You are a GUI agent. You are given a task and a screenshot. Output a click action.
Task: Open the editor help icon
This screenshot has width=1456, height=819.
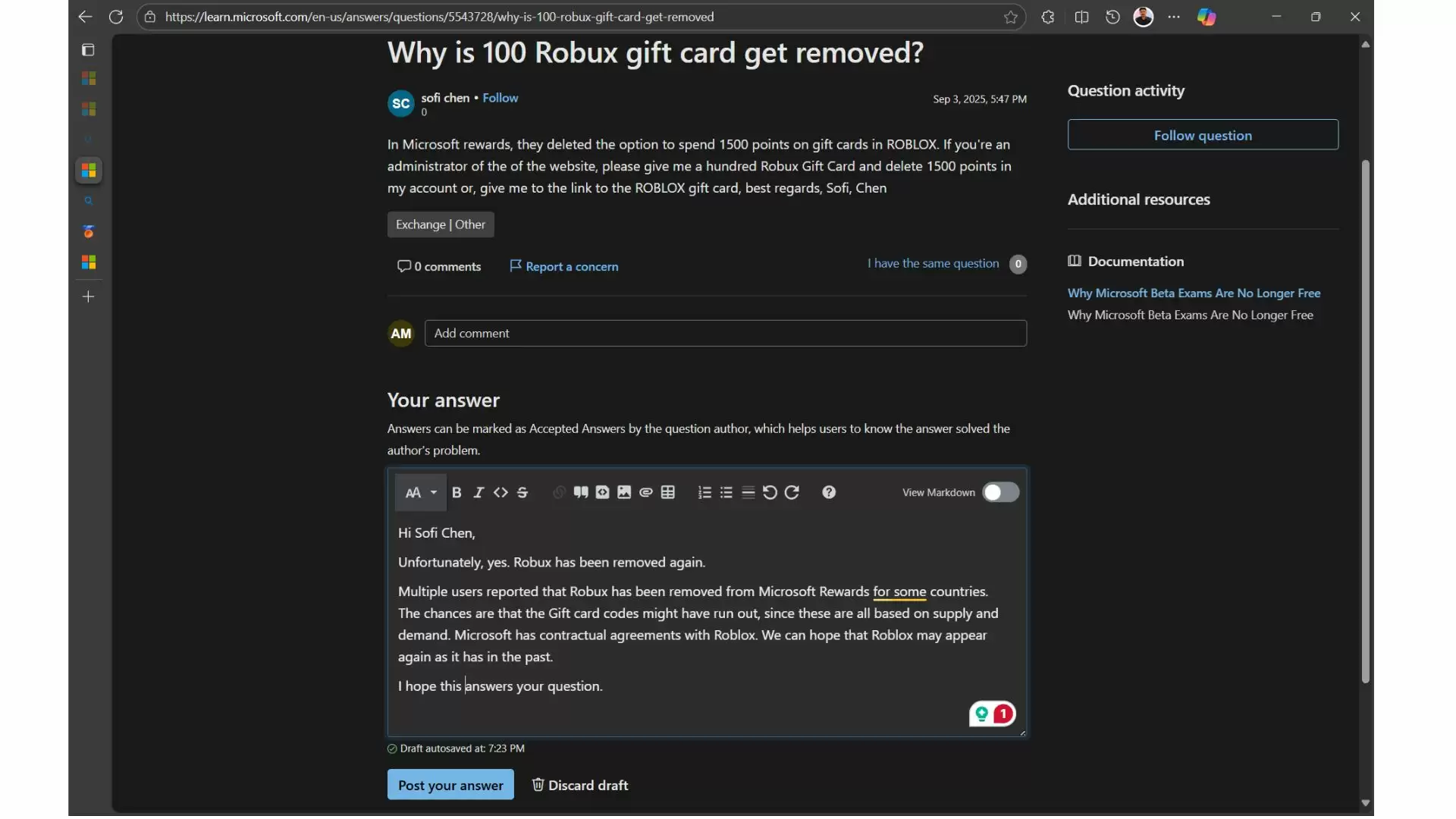829,493
